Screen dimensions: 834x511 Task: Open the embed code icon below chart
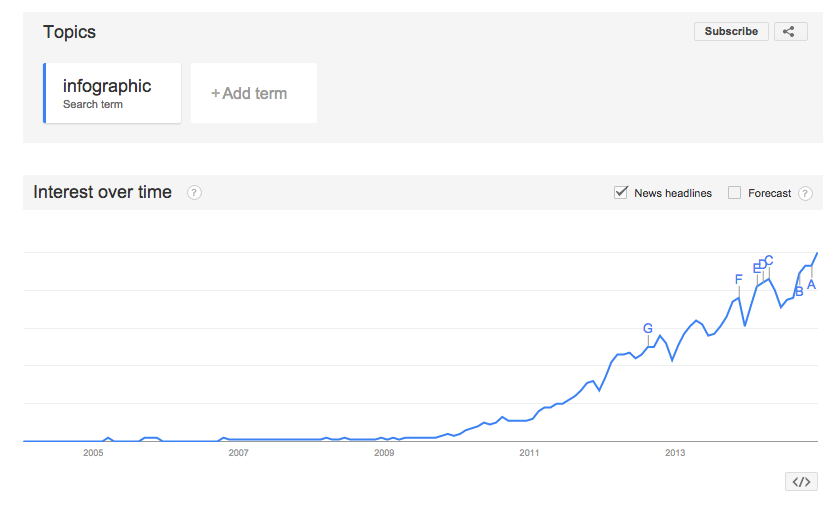[x=801, y=481]
